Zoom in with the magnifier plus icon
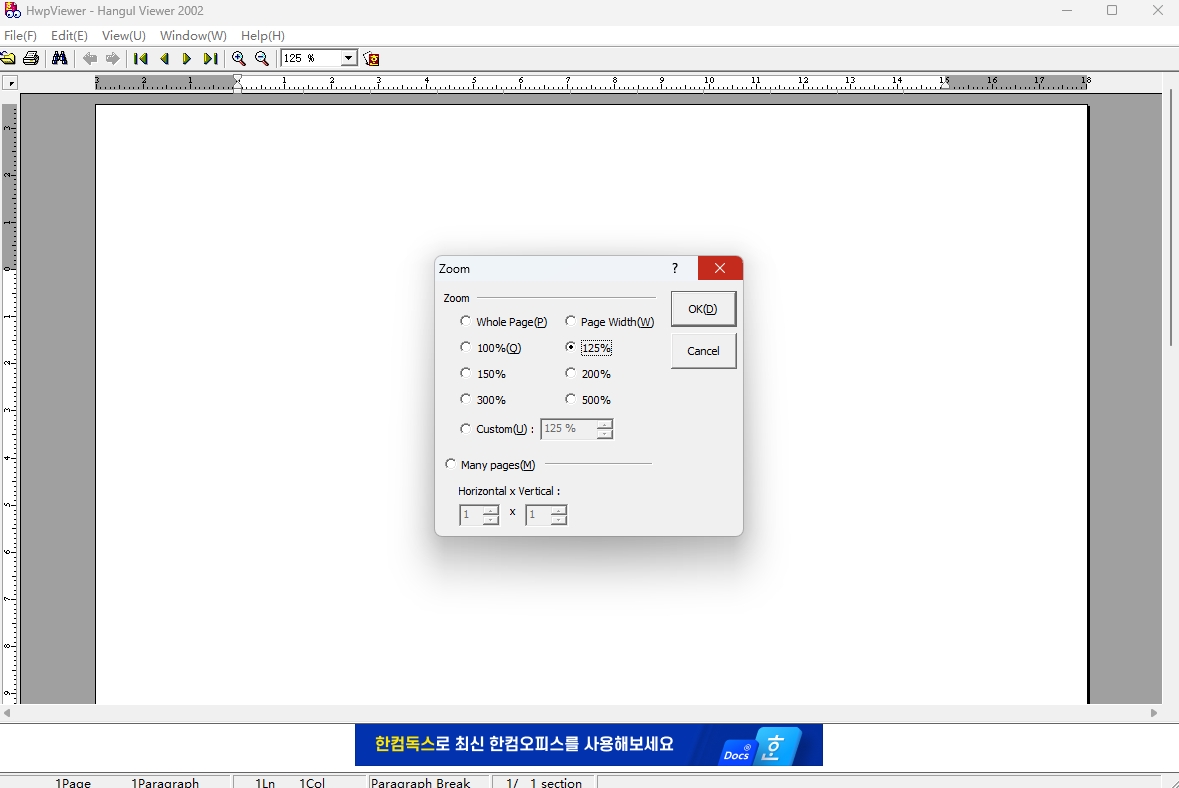The image size is (1179, 788). (239, 59)
